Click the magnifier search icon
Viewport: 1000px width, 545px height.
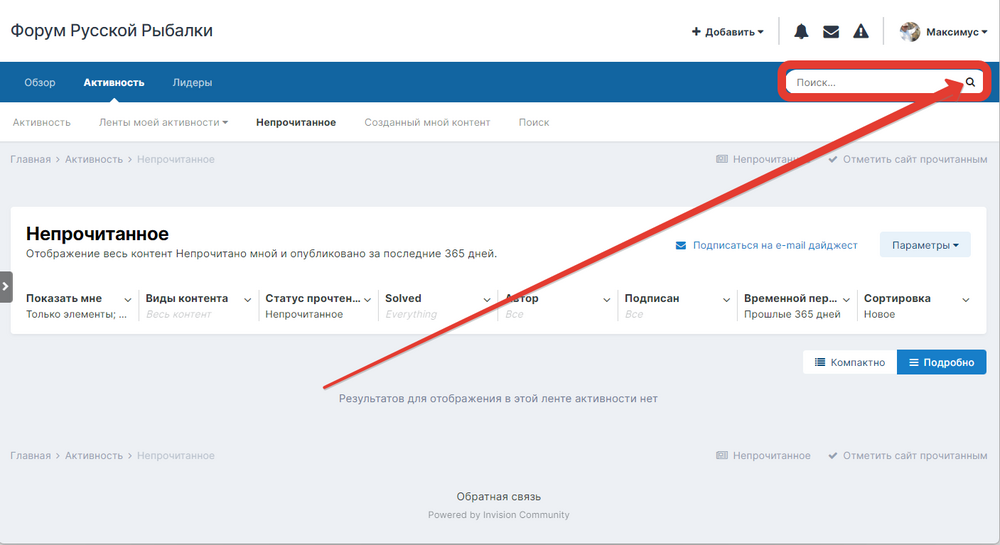click(969, 83)
